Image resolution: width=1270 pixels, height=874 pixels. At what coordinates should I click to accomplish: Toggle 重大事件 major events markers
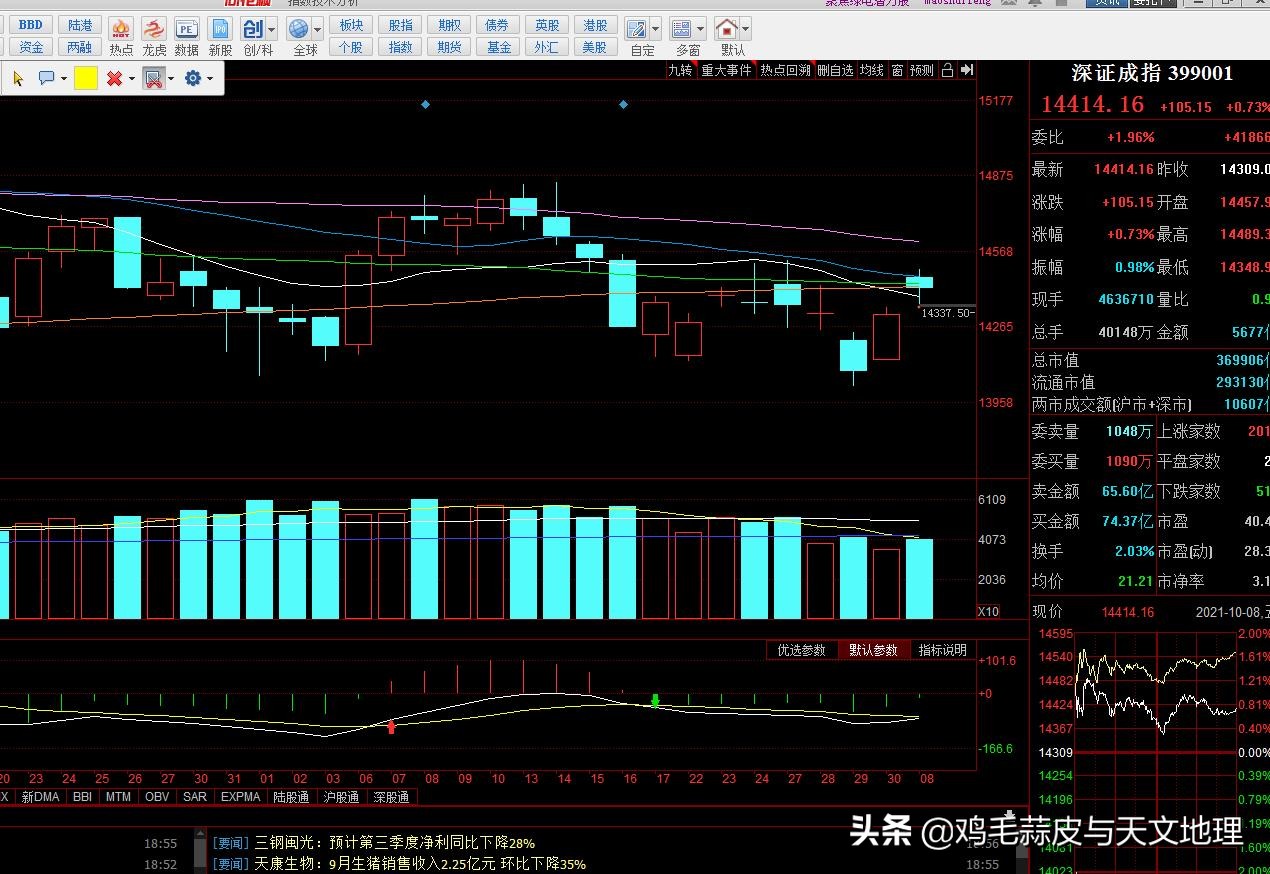click(x=726, y=70)
